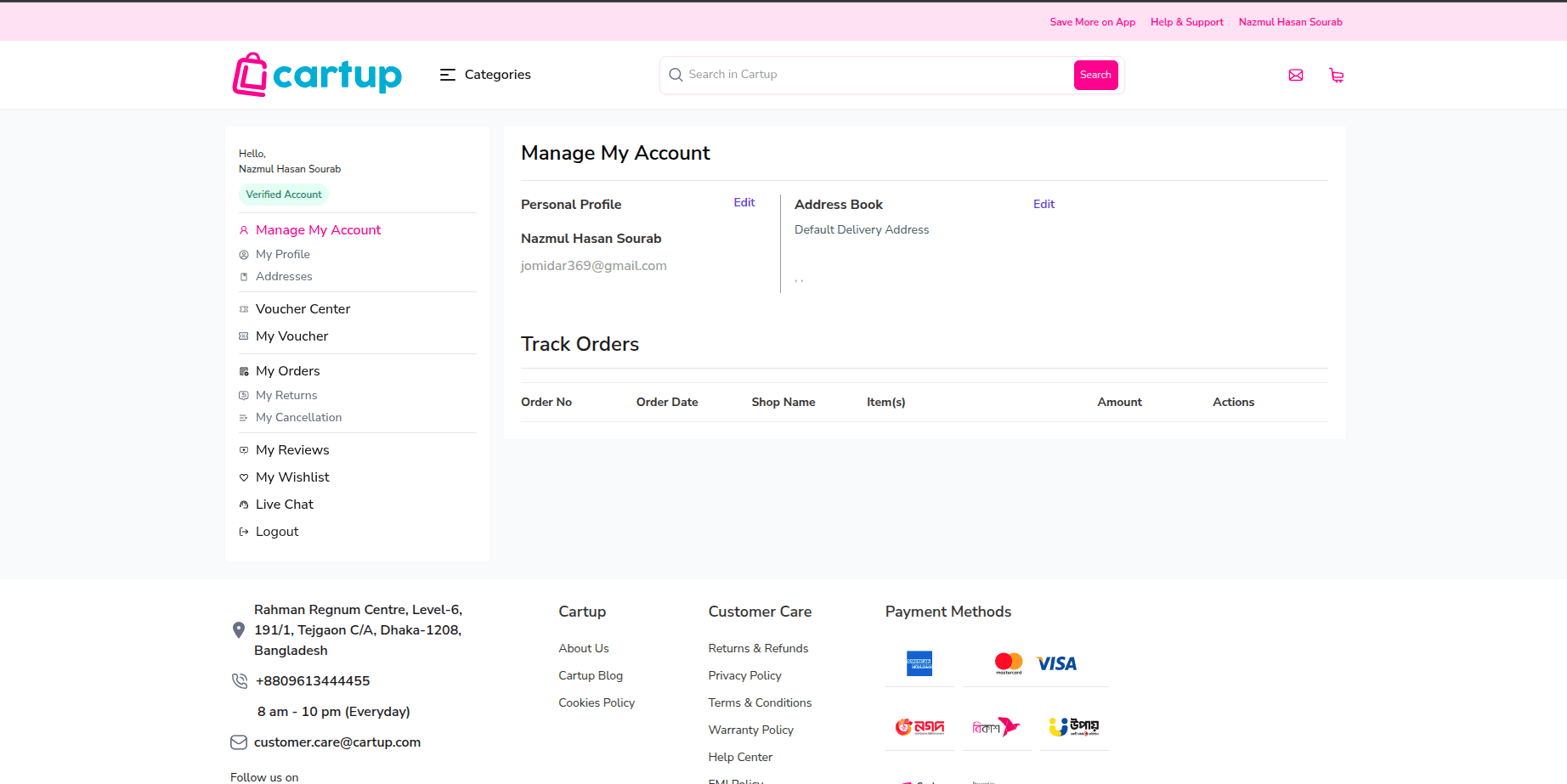
Task: Click the search magnifier icon
Action: pos(676,75)
